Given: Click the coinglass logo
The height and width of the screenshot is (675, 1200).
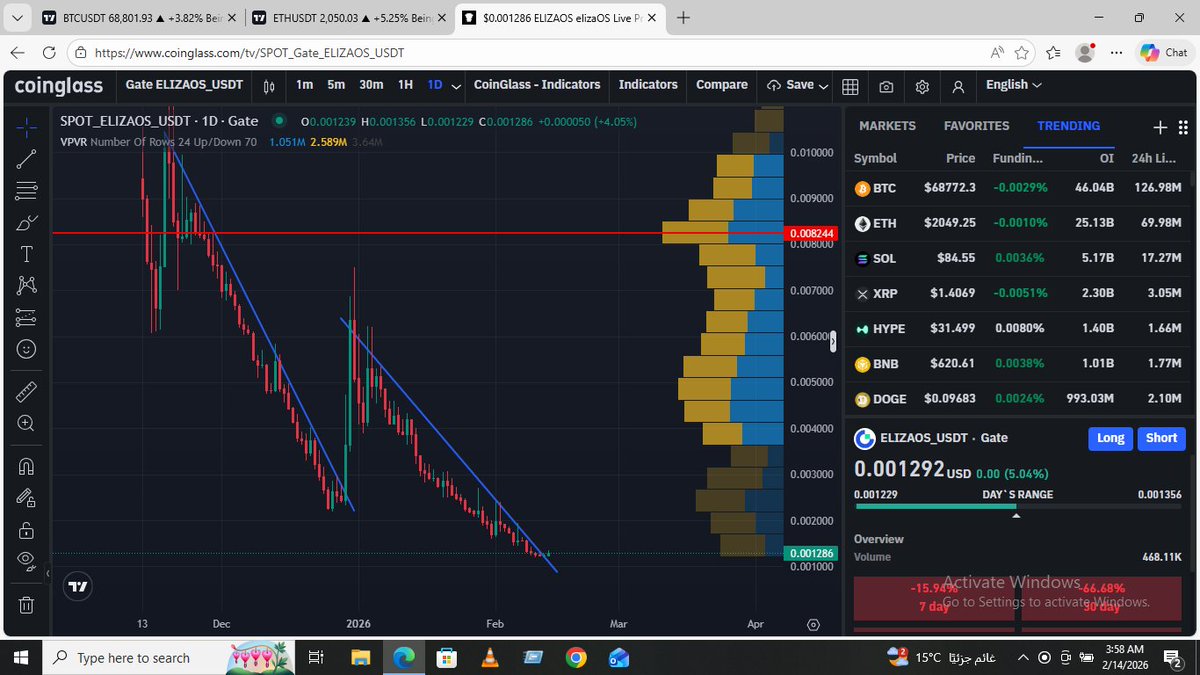Looking at the screenshot, I should (58, 86).
